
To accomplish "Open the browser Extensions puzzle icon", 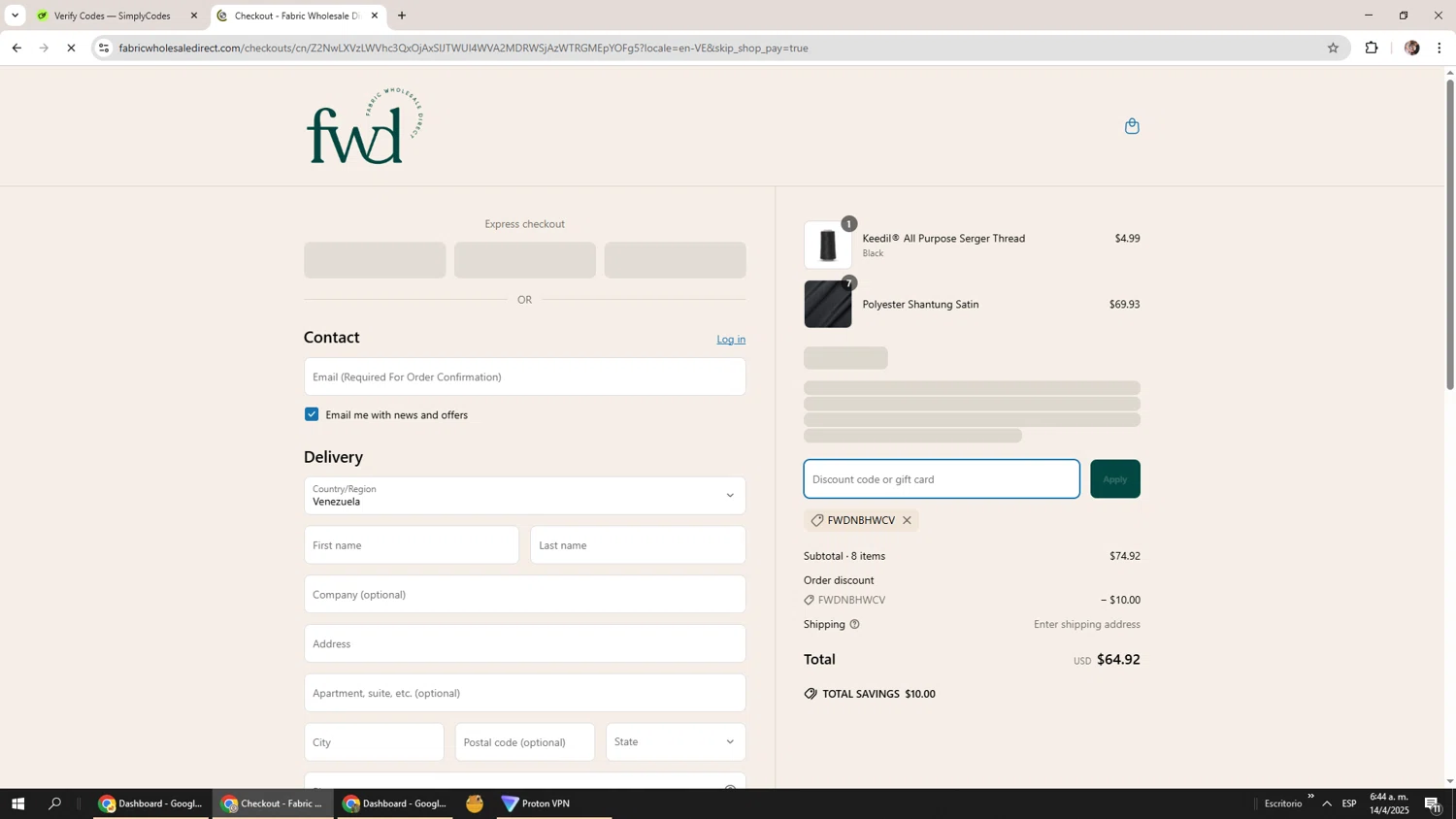I will pyautogui.click(x=1372, y=48).
